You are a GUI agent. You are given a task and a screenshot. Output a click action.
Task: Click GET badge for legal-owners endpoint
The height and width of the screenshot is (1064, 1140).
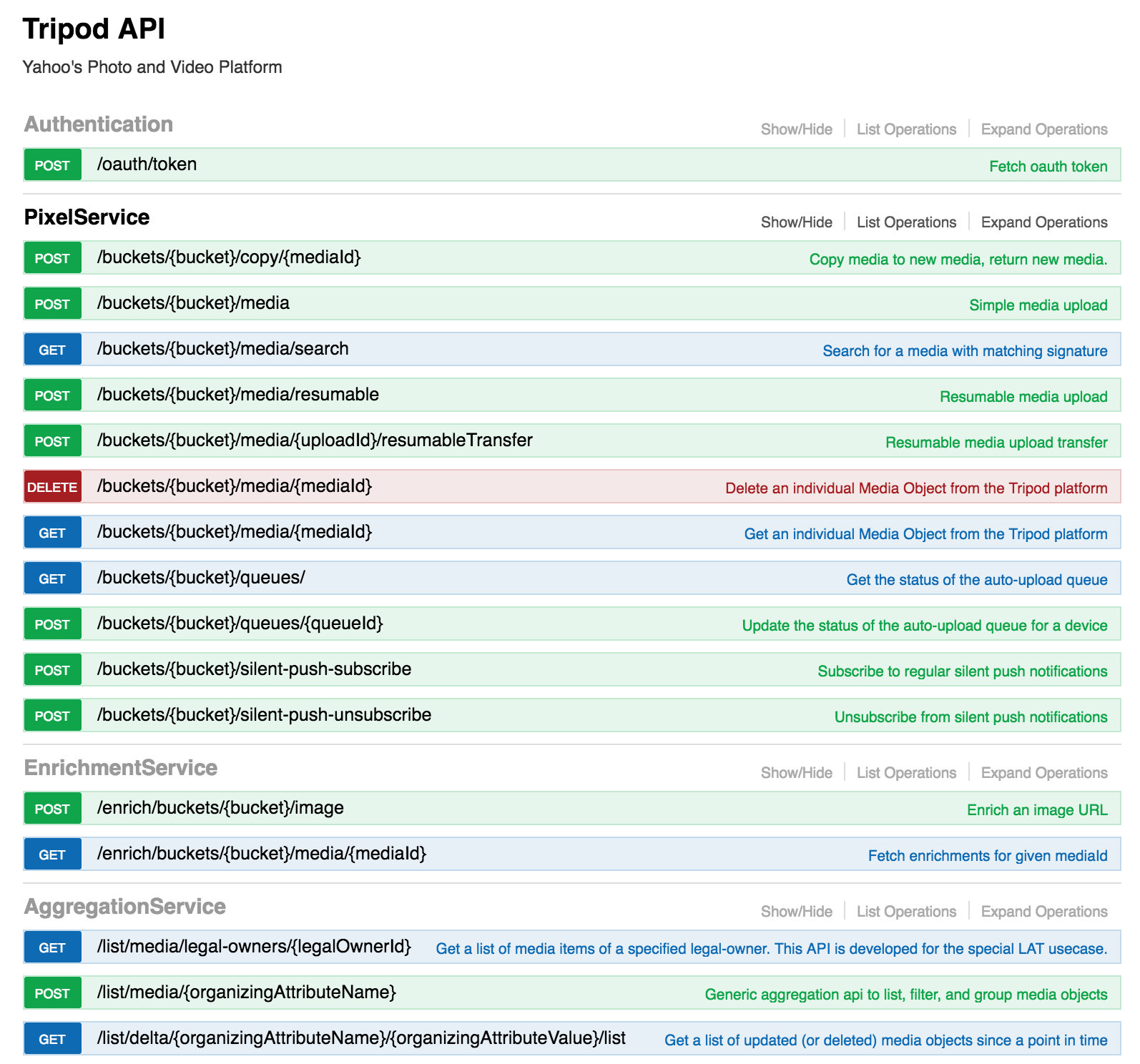pyautogui.click(x=52, y=947)
